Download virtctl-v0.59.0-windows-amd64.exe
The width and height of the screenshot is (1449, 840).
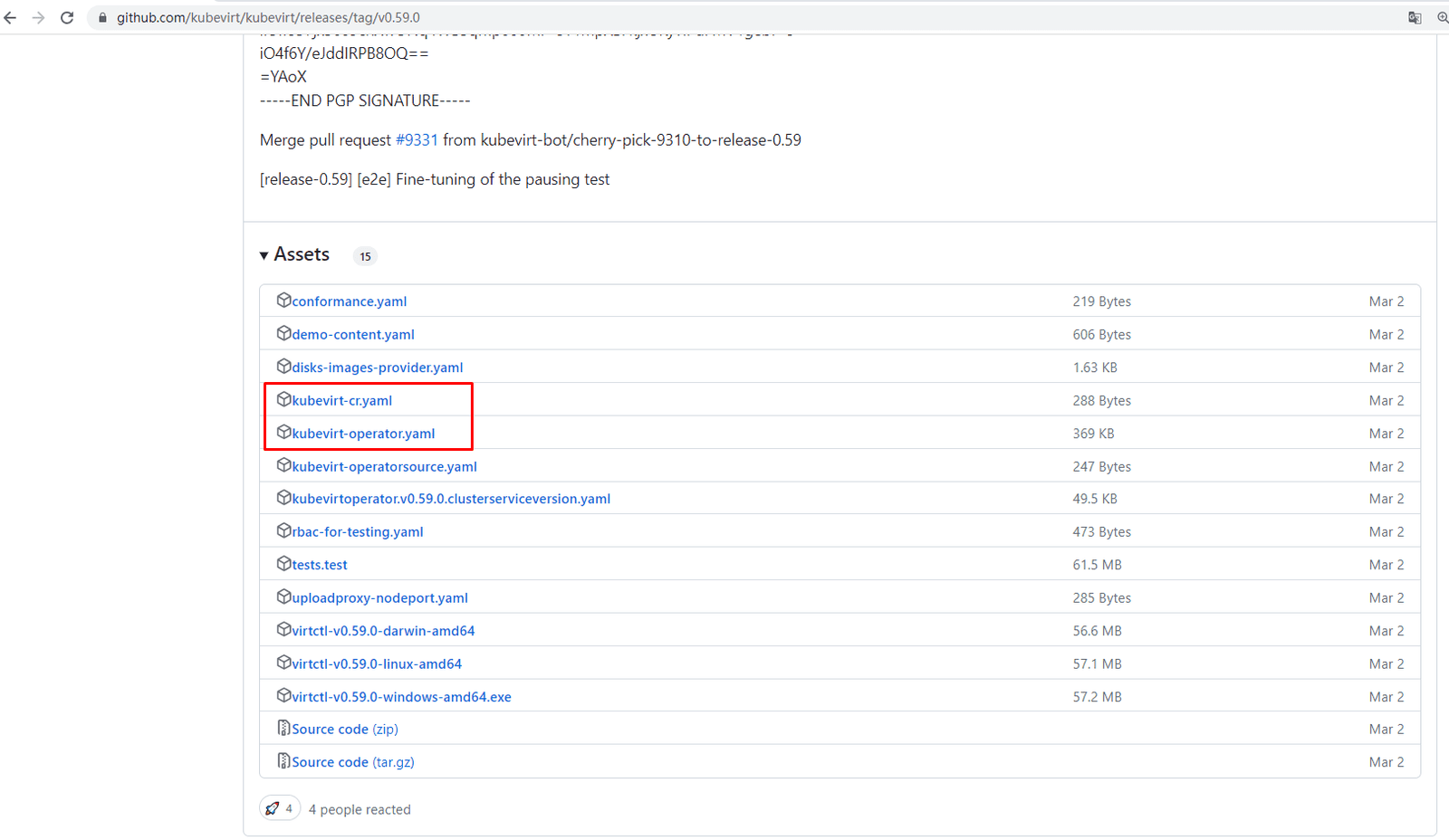pyautogui.click(x=401, y=697)
